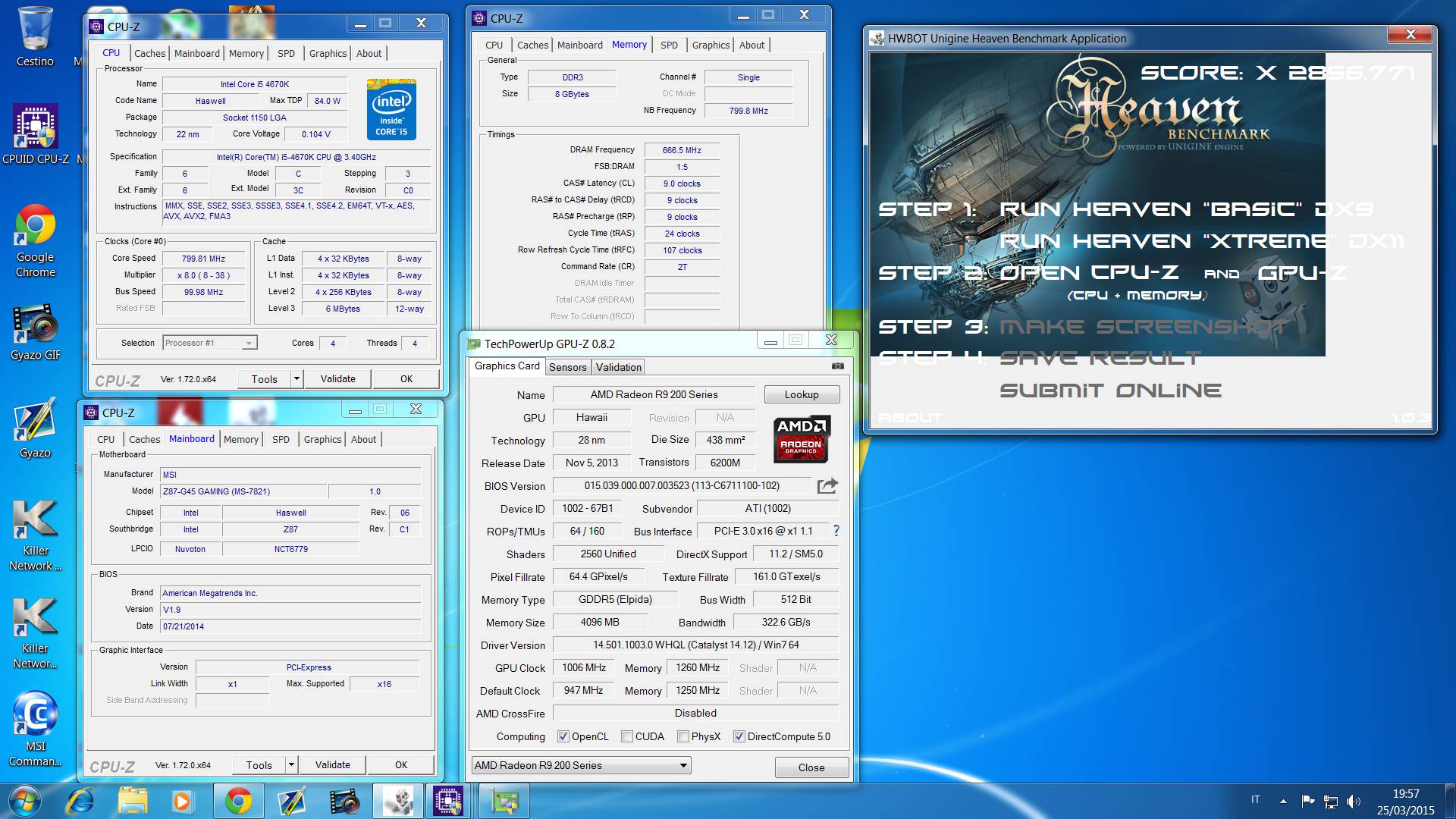Open Validation tab in GPU-Z
Viewport: 1456px width, 819px height.
point(618,367)
